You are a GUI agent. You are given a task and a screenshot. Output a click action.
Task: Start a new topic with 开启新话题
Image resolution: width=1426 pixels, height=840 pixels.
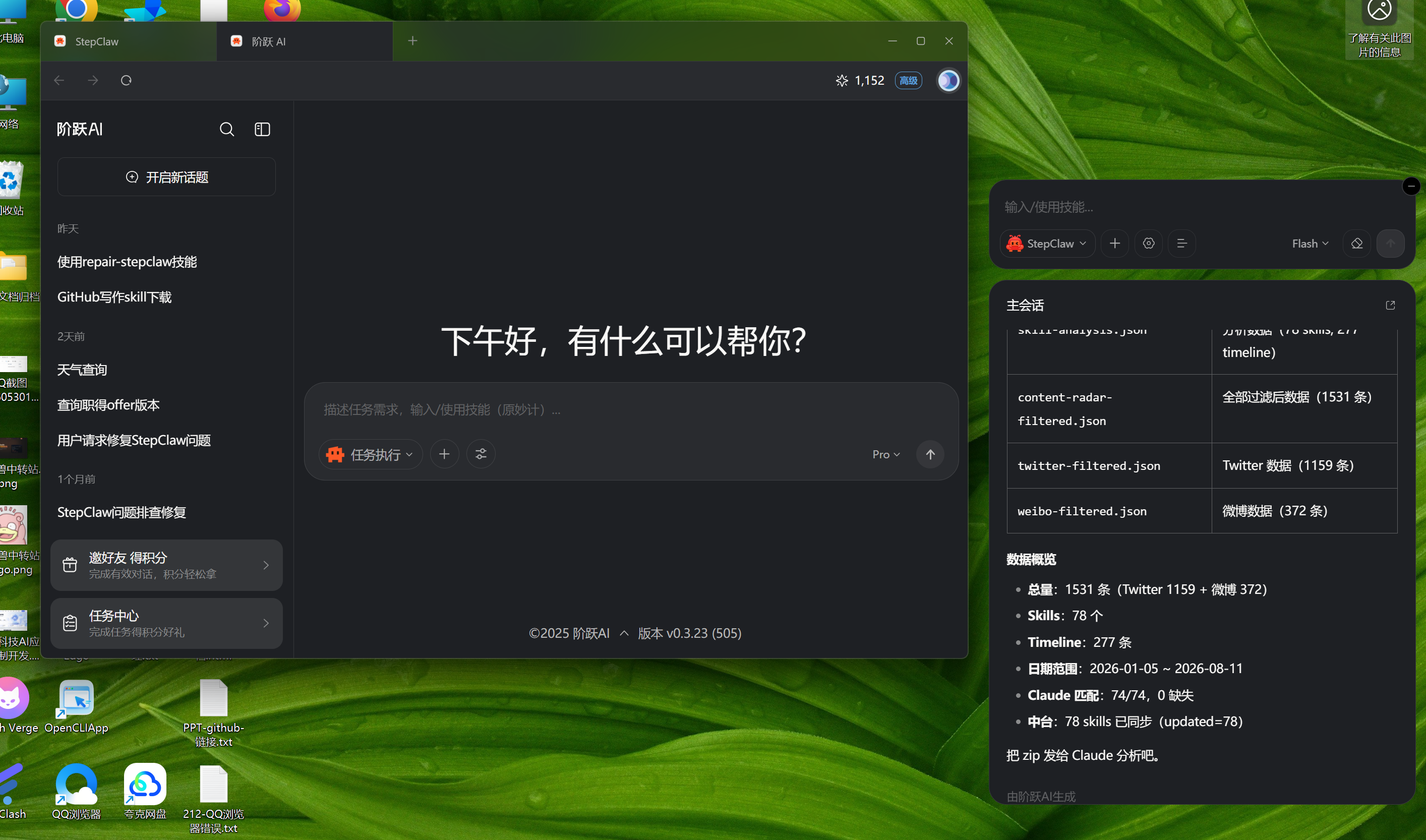point(166,177)
